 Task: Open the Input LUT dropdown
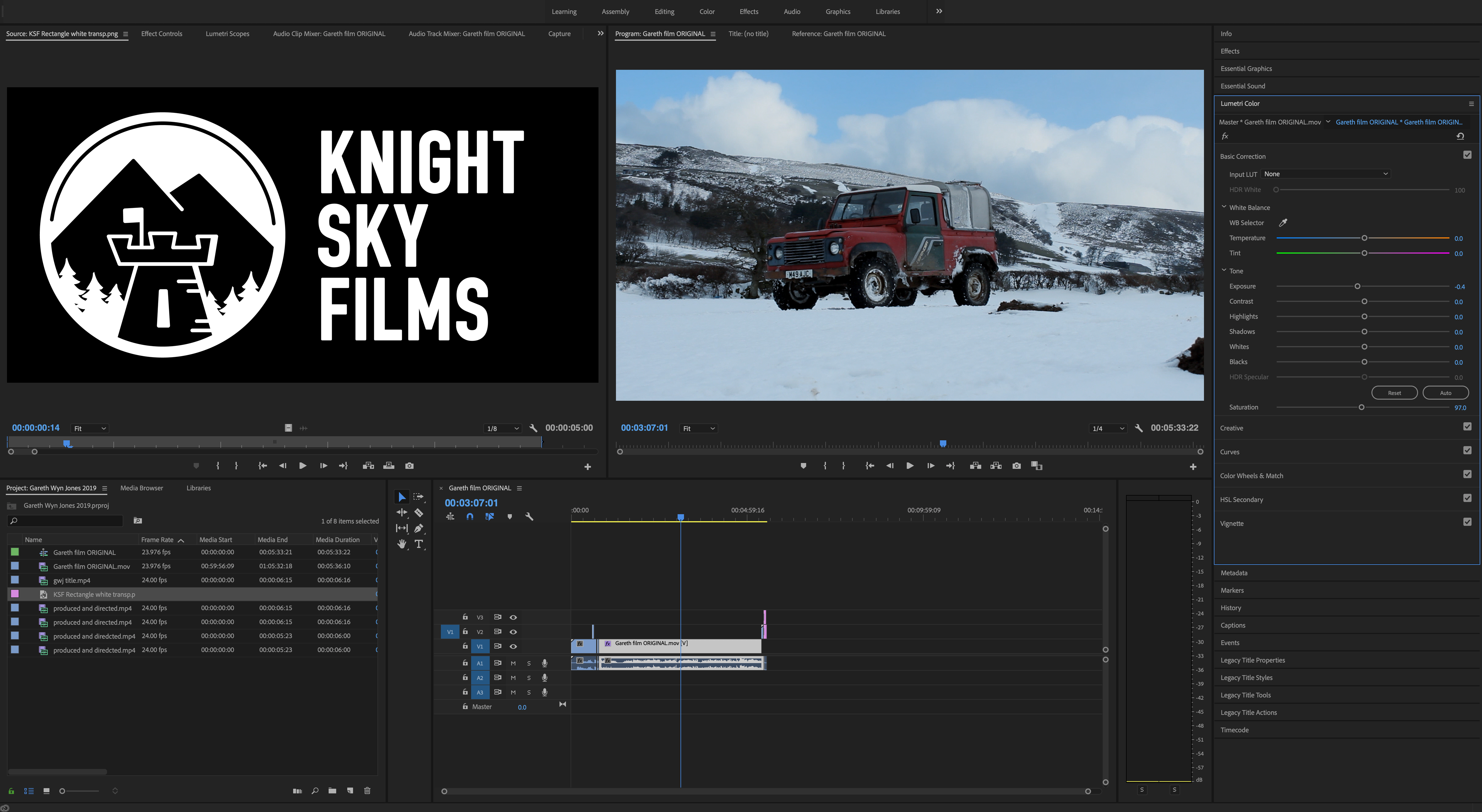[1326, 174]
